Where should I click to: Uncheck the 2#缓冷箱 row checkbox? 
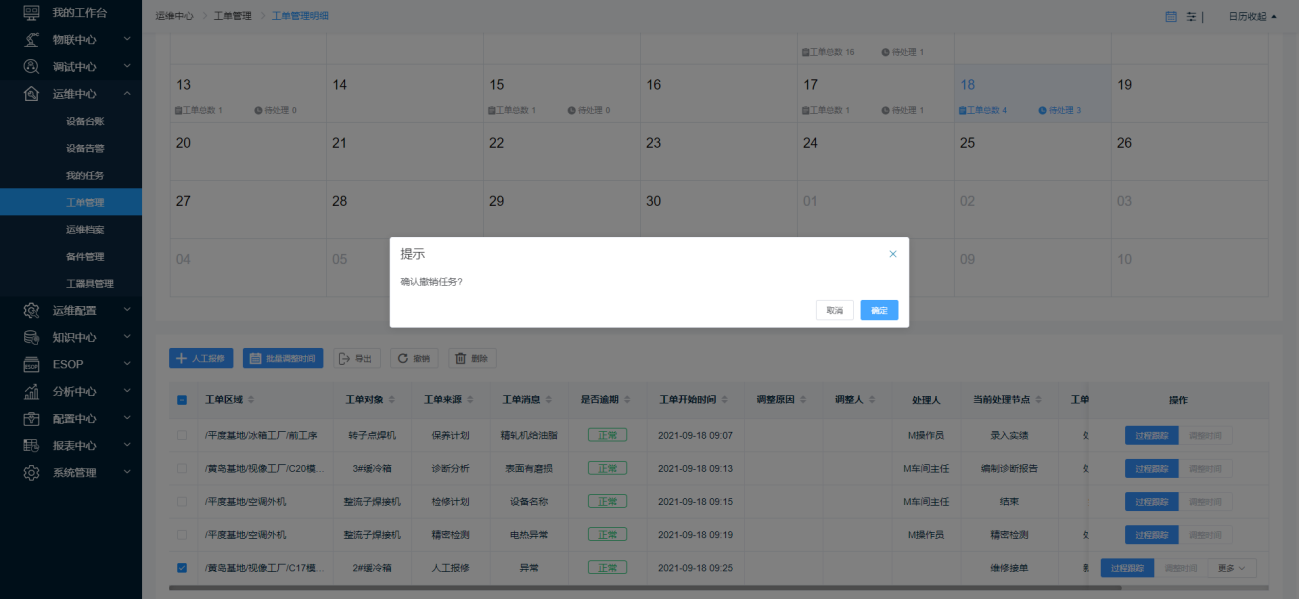coord(182,568)
